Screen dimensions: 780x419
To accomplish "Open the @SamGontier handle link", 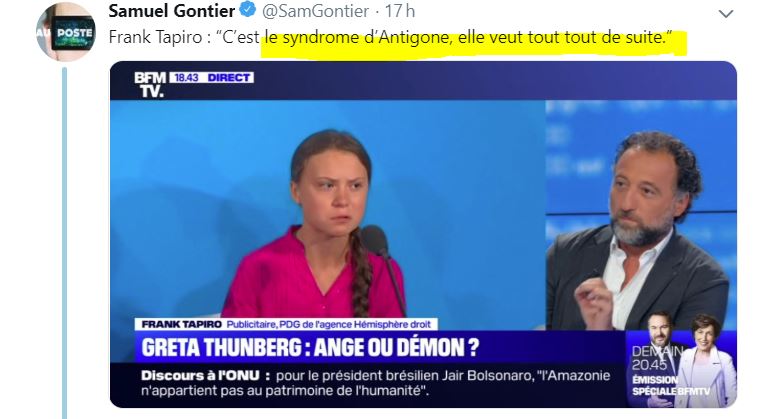I will coord(315,11).
